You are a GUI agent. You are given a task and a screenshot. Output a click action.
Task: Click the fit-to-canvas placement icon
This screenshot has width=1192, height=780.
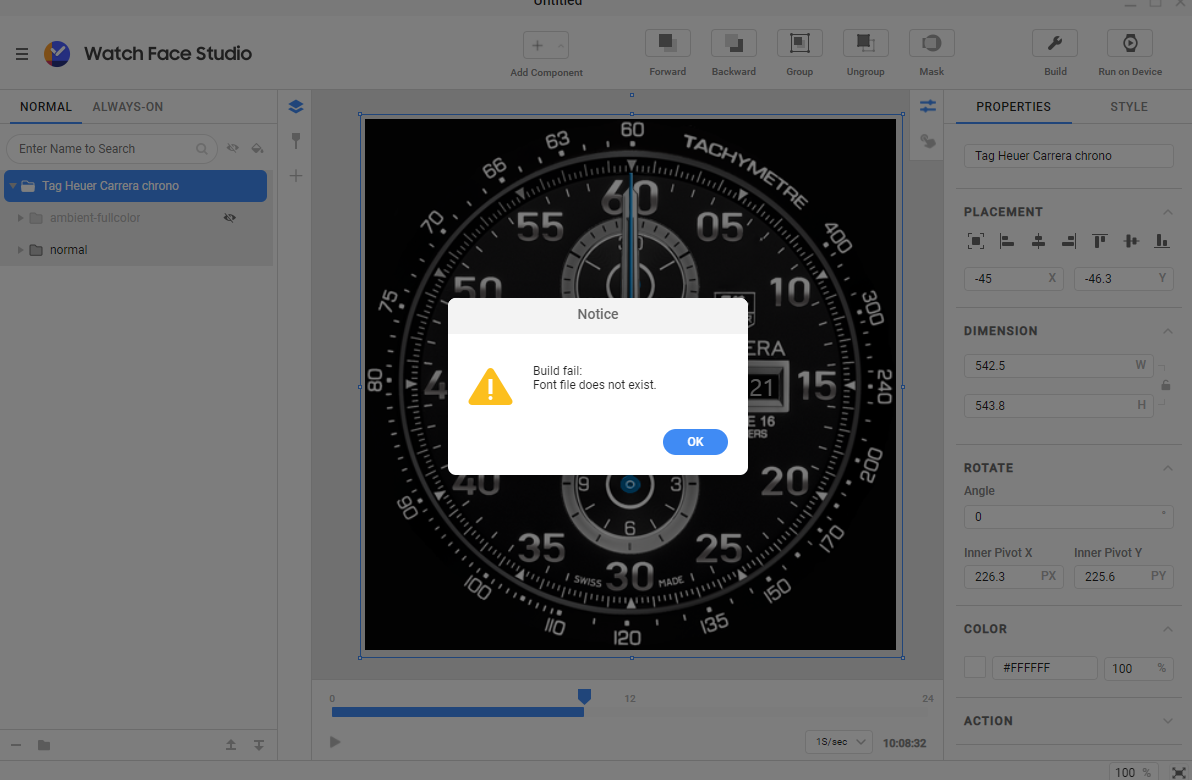[976, 242]
